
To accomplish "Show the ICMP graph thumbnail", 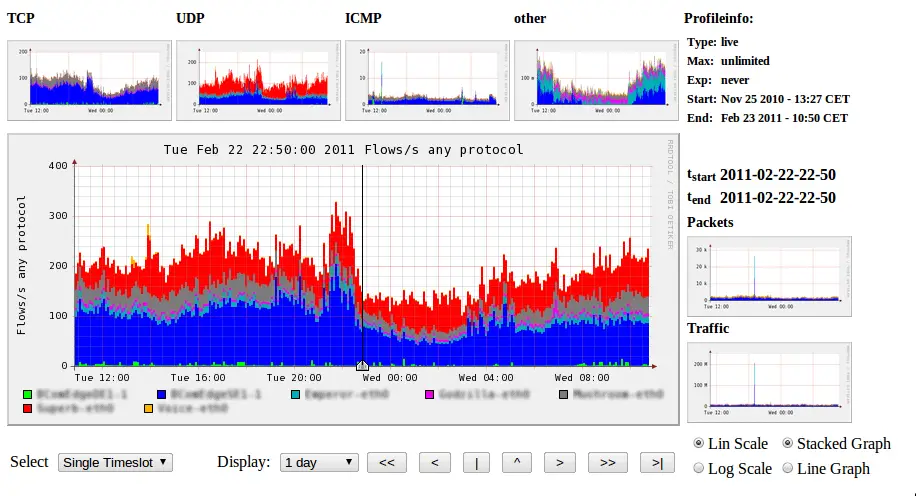I will tap(427, 81).
